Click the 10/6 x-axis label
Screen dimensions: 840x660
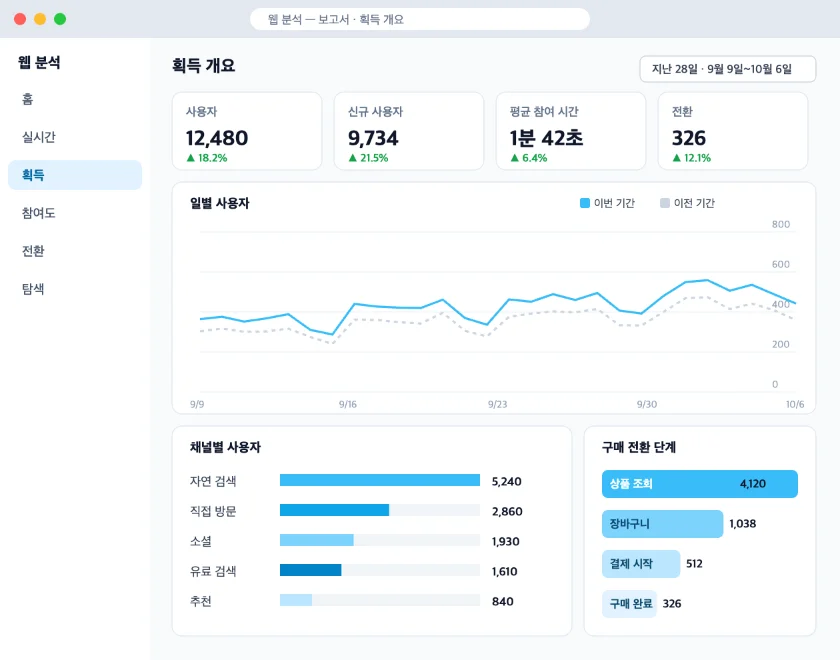[x=795, y=404]
